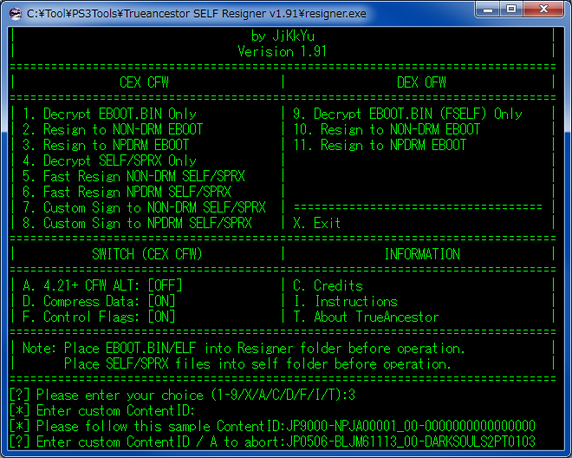
Task: Click '10. Resign to NON-DRM EBOOT' line
Action: (387, 130)
